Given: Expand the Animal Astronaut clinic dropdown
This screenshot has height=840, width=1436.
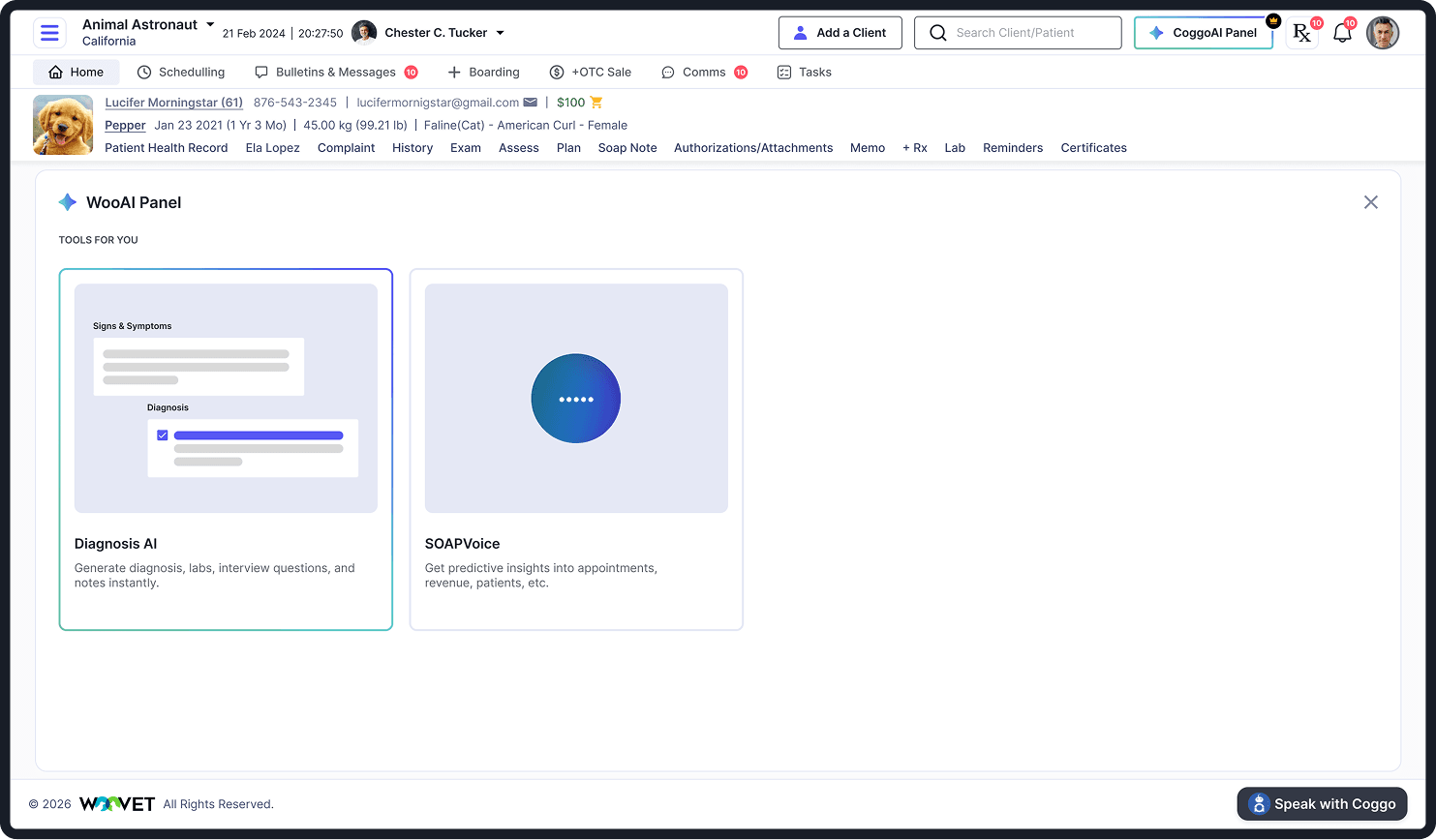Looking at the screenshot, I should [x=210, y=25].
